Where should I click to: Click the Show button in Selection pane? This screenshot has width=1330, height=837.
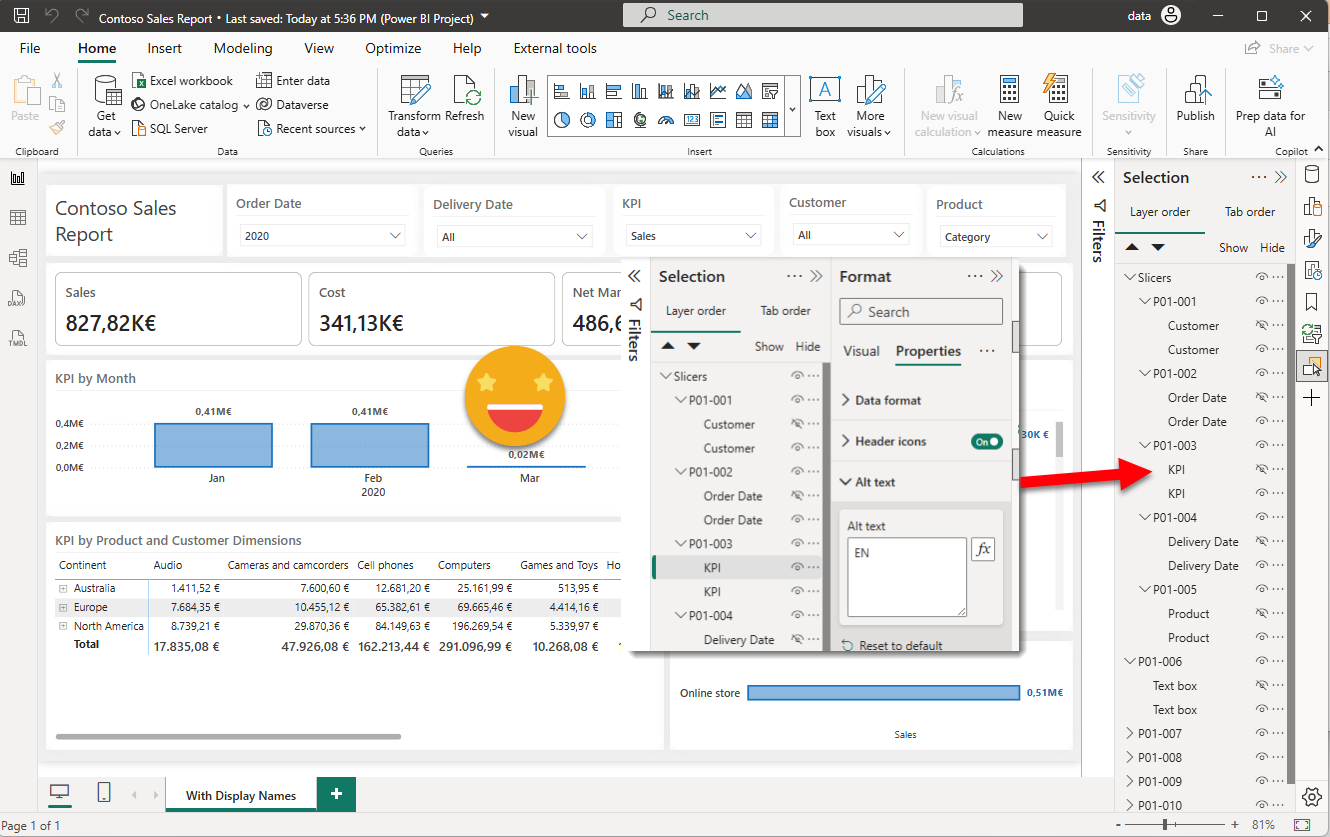[x=1233, y=248]
